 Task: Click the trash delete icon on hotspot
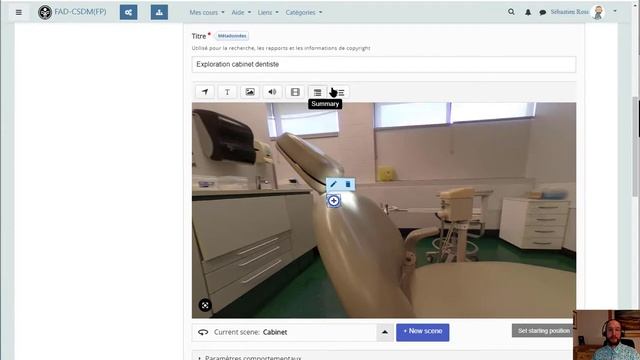pyautogui.click(x=348, y=184)
